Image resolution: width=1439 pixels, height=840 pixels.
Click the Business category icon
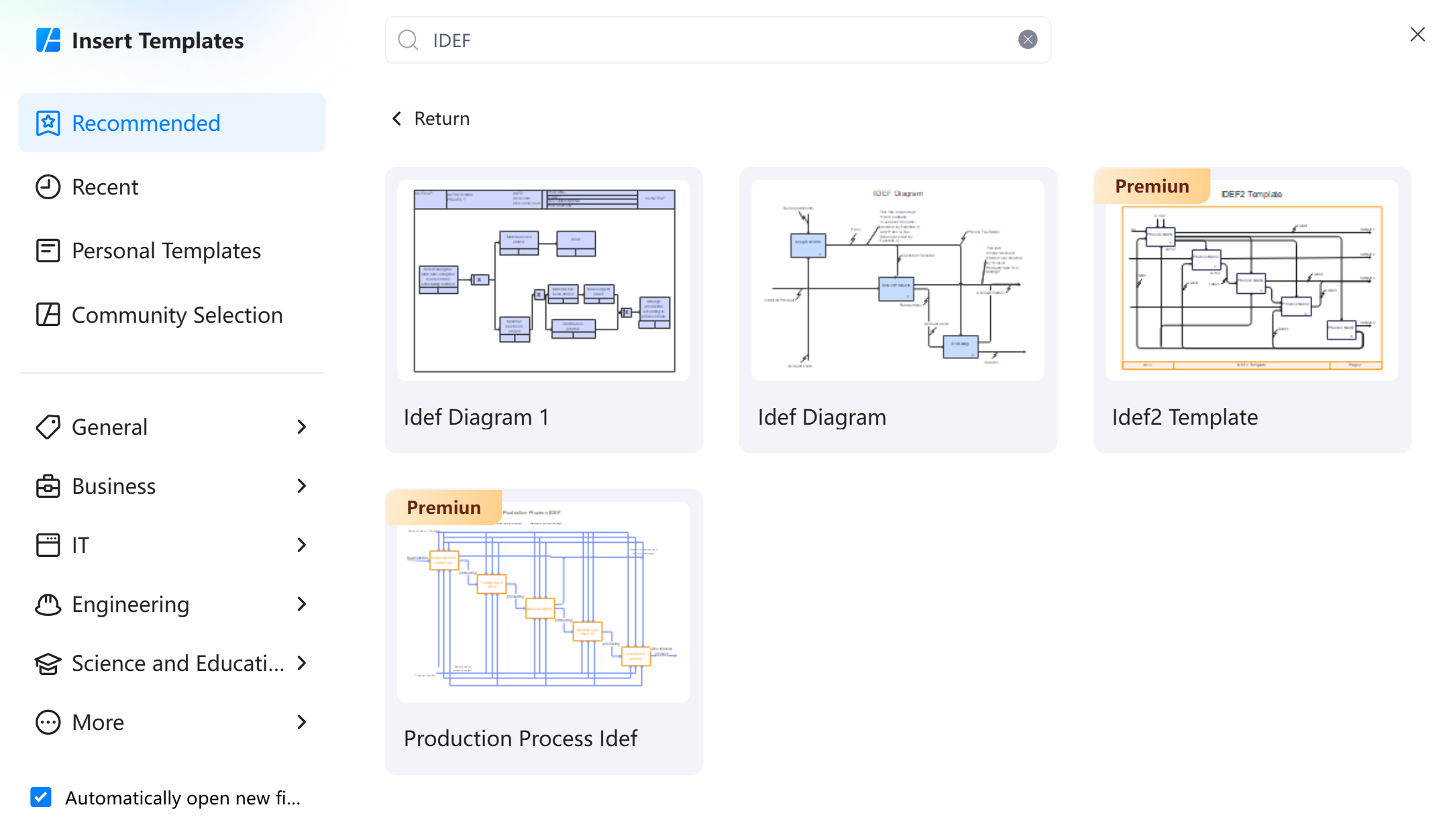tap(48, 485)
